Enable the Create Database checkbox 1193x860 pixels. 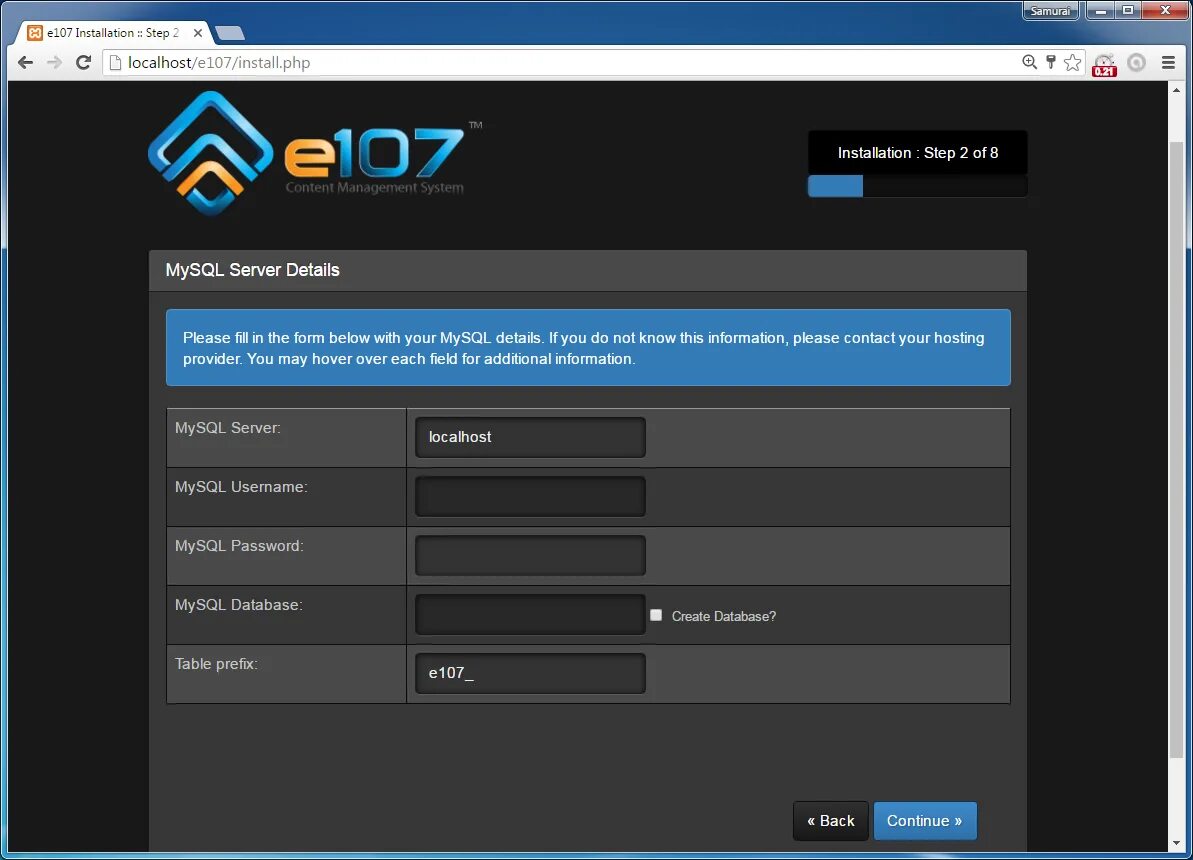click(656, 615)
